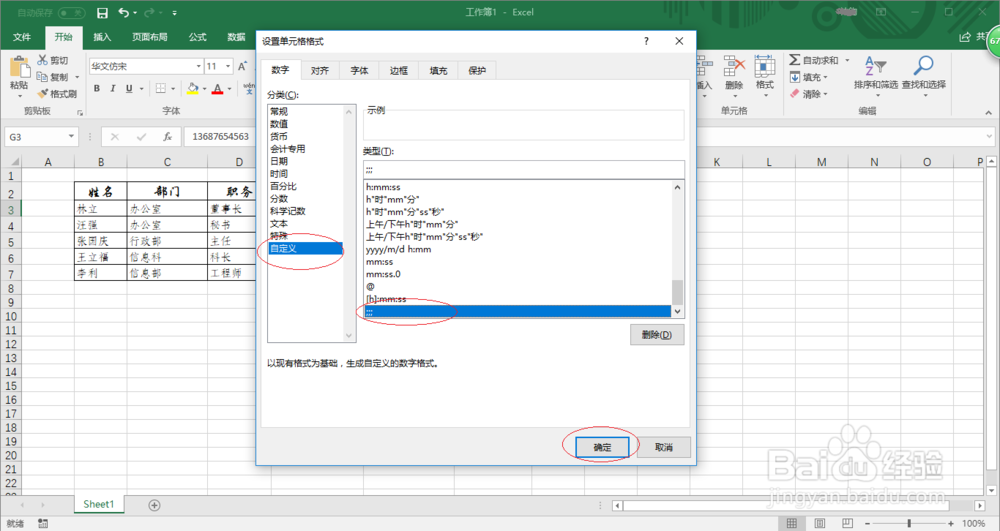The width and height of the screenshot is (1000, 531).
Task: Click the zoom slider in the status bar
Action: tap(909, 523)
